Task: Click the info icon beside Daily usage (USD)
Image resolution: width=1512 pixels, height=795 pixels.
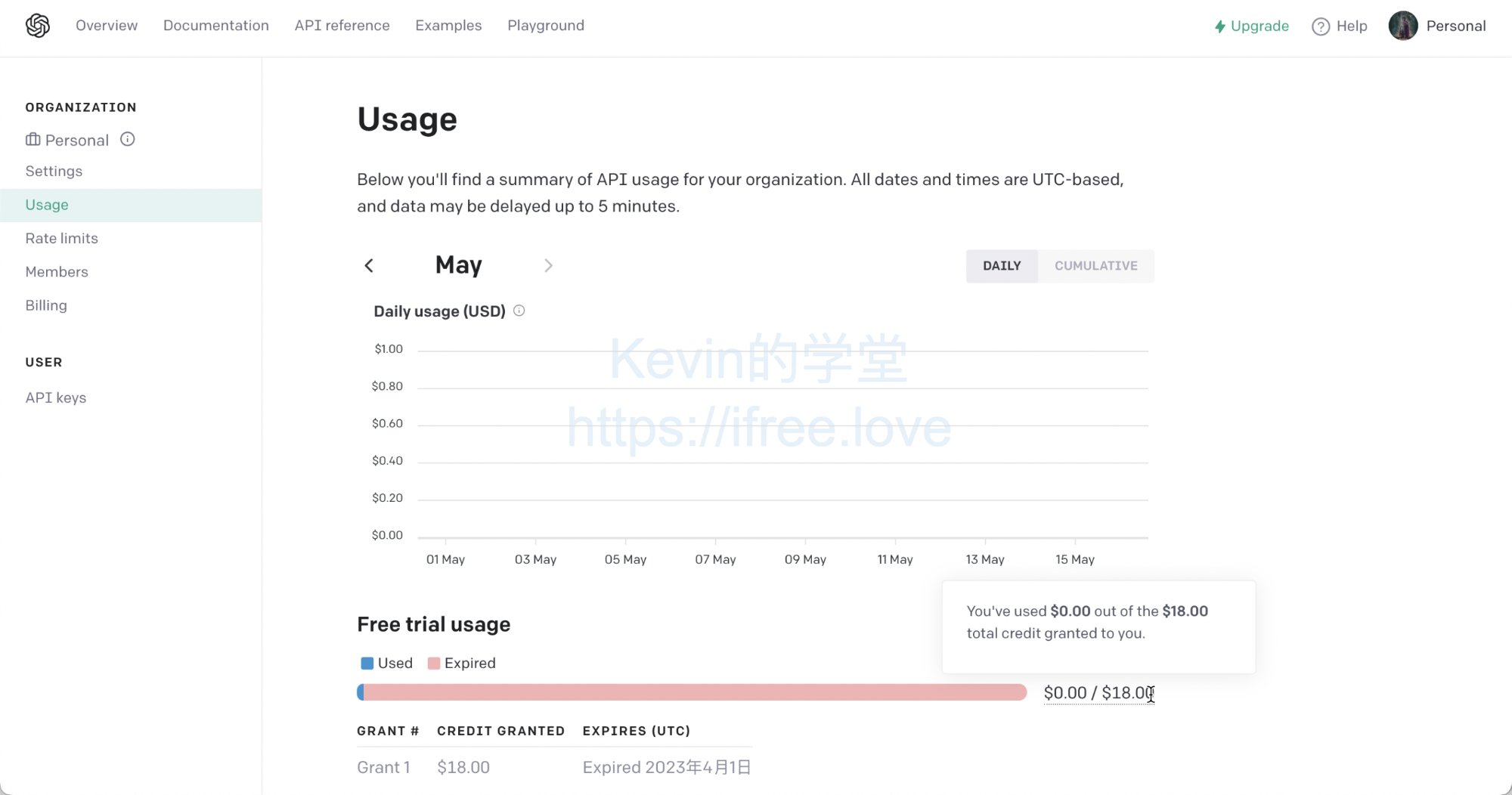Action: [x=519, y=311]
